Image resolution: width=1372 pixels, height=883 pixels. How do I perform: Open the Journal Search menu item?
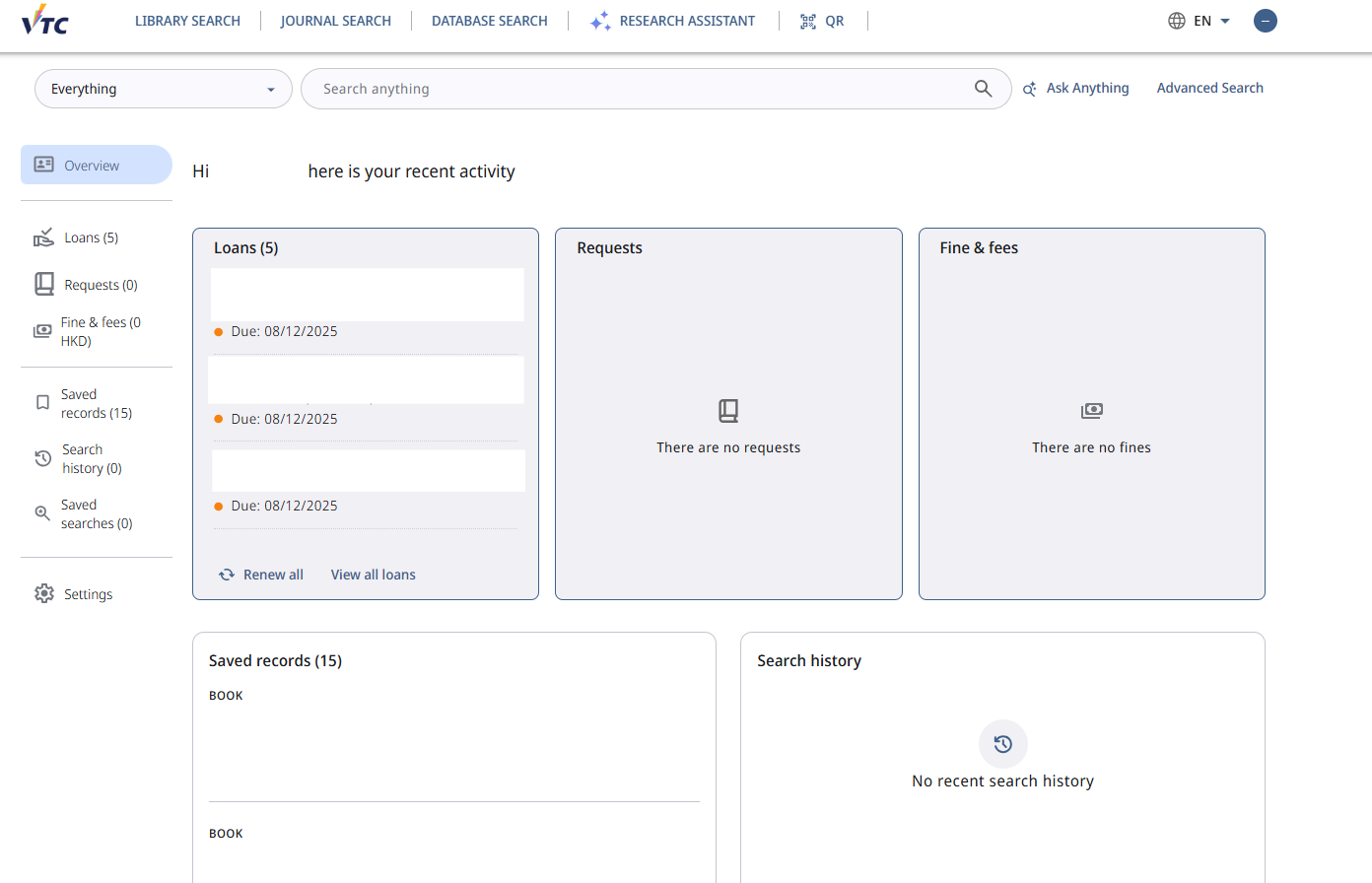tap(335, 21)
